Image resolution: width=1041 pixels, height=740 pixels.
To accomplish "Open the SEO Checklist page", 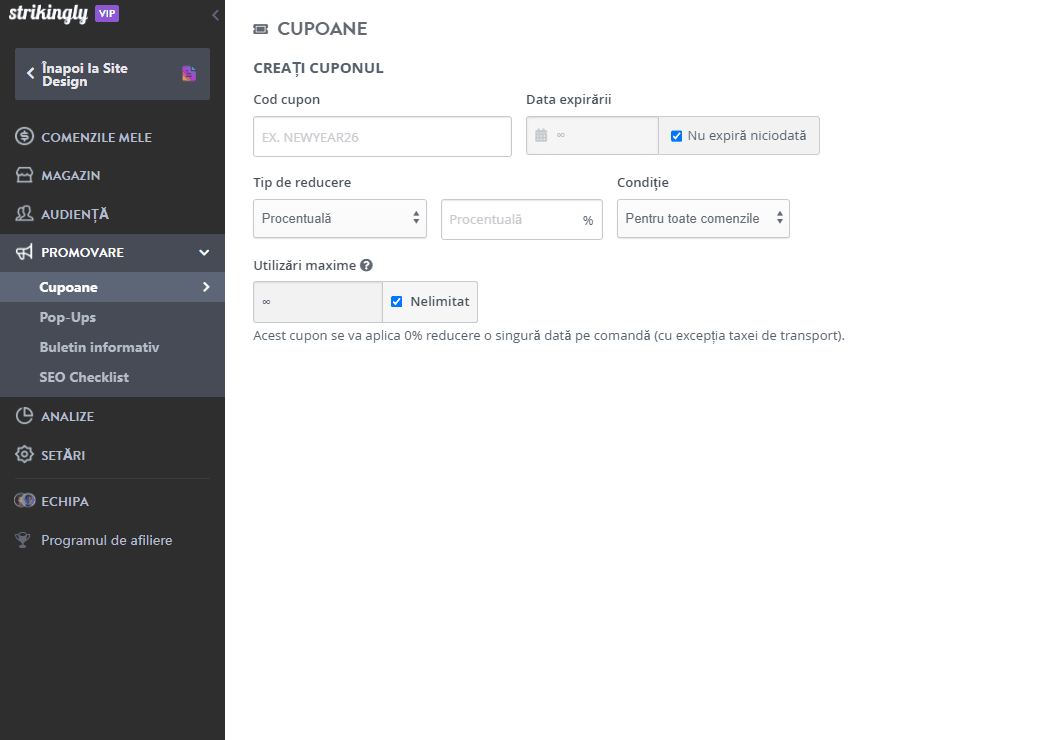I will click(84, 377).
